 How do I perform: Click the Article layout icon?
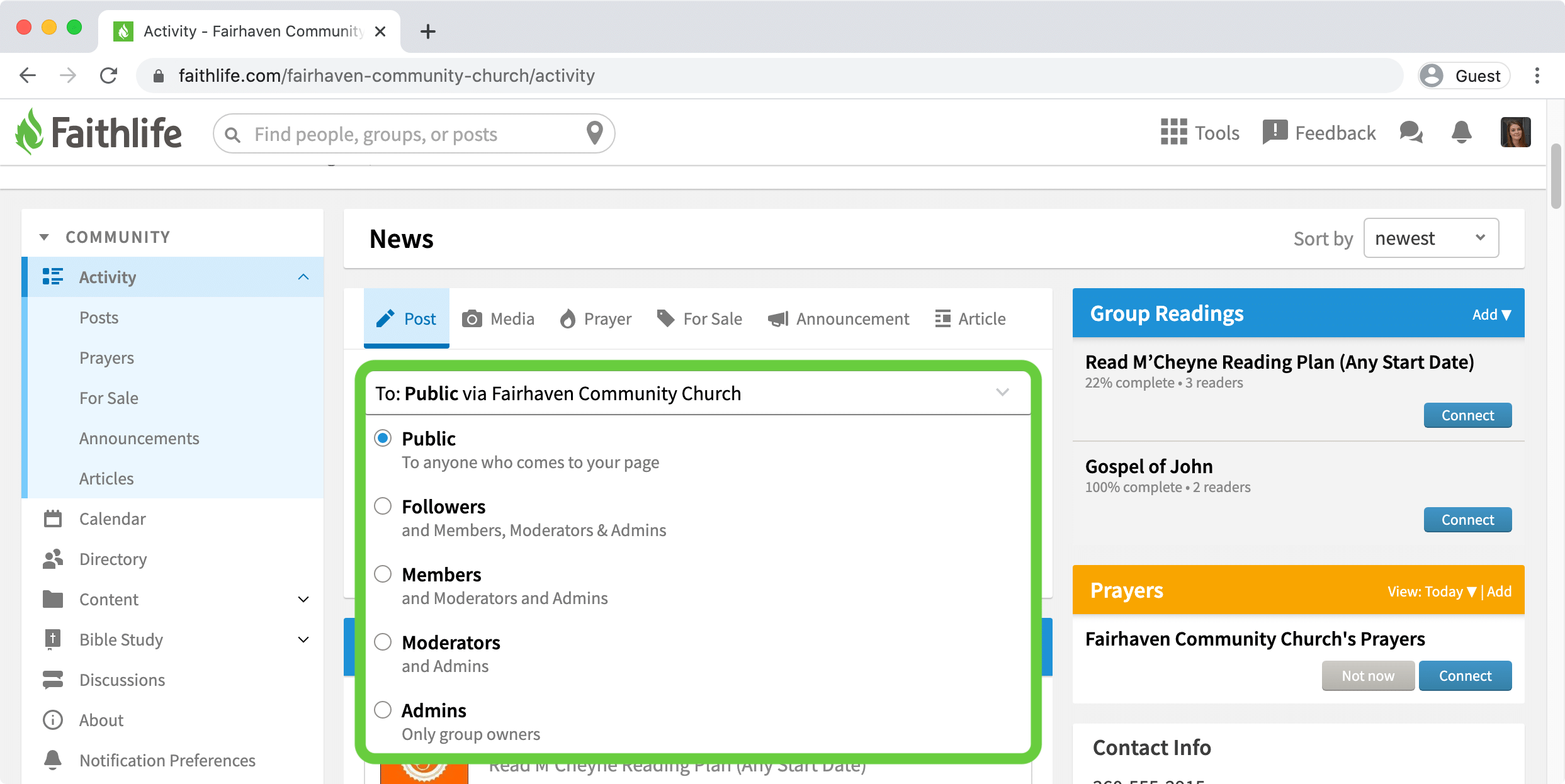pyautogui.click(x=942, y=318)
